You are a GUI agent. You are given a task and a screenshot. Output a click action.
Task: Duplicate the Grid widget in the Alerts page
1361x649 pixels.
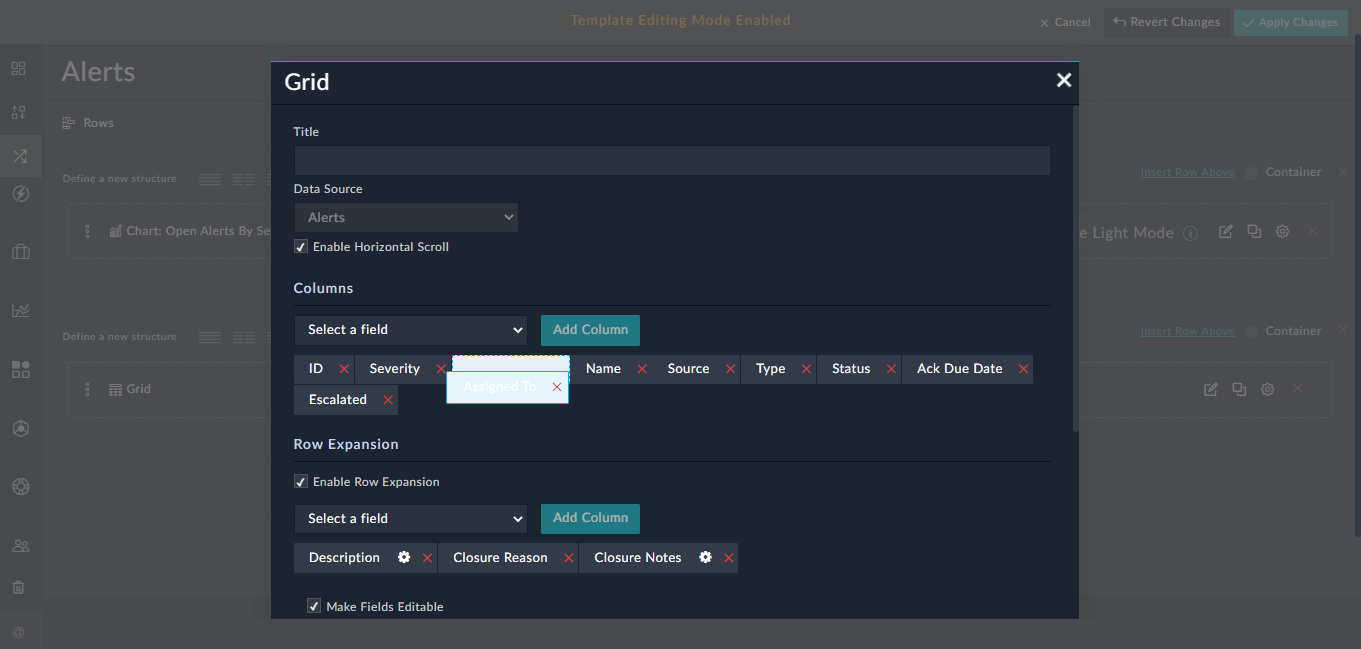click(x=1239, y=389)
